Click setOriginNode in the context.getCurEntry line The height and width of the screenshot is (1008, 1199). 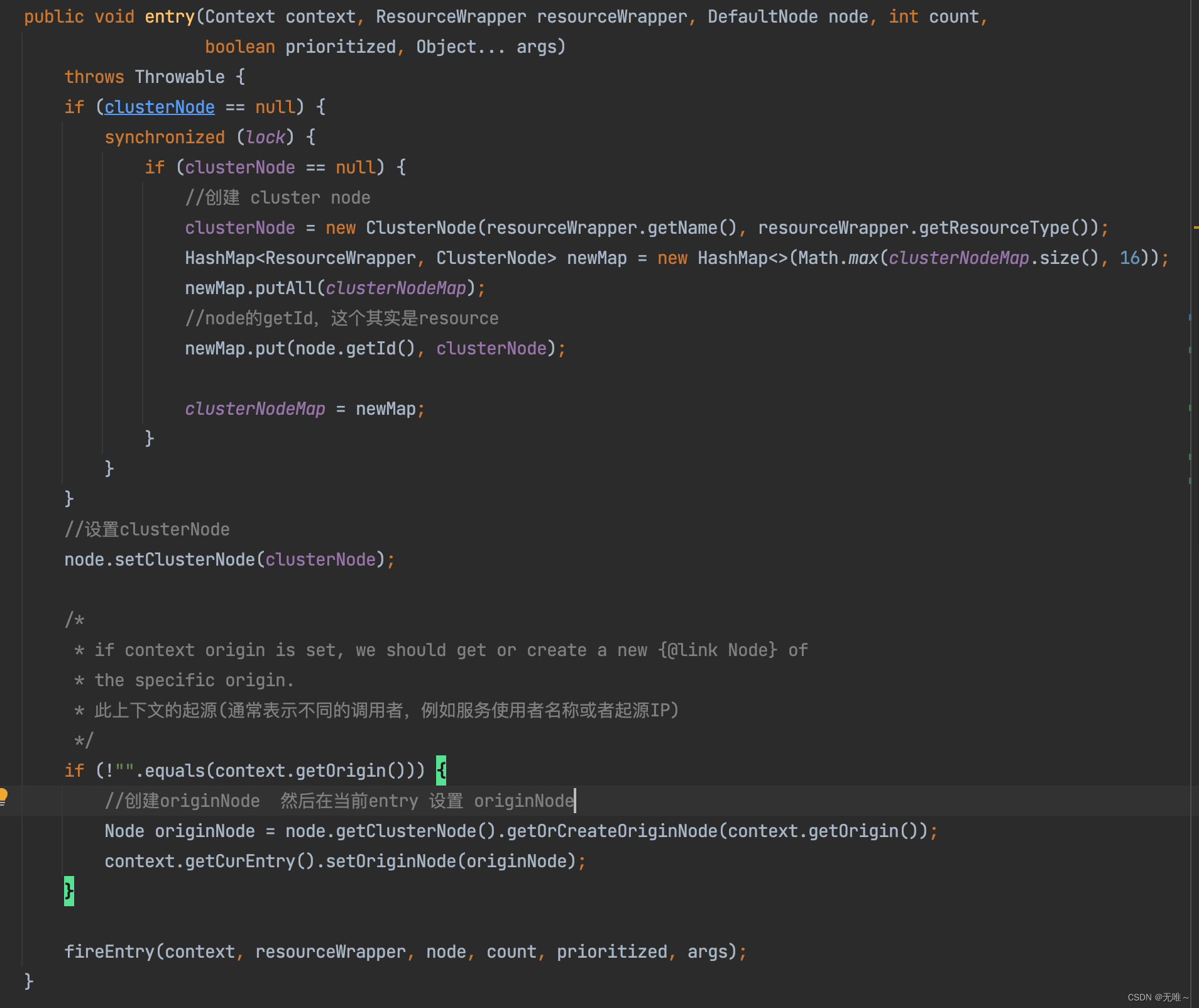[391, 861]
